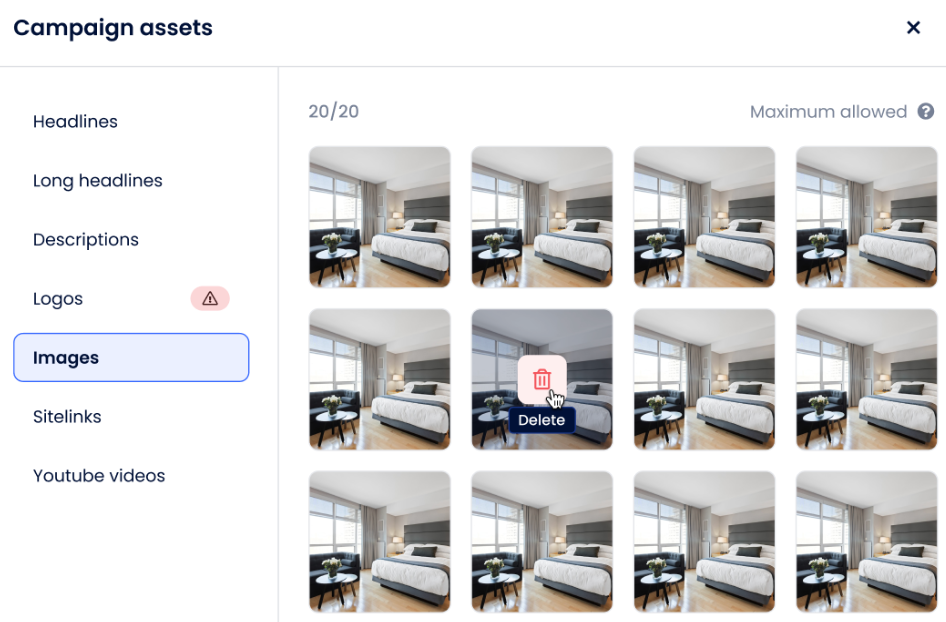Close the Campaign assets dialog
The height and width of the screenshot is (622, 946).
pyautogui.click(x=913, y=28)
